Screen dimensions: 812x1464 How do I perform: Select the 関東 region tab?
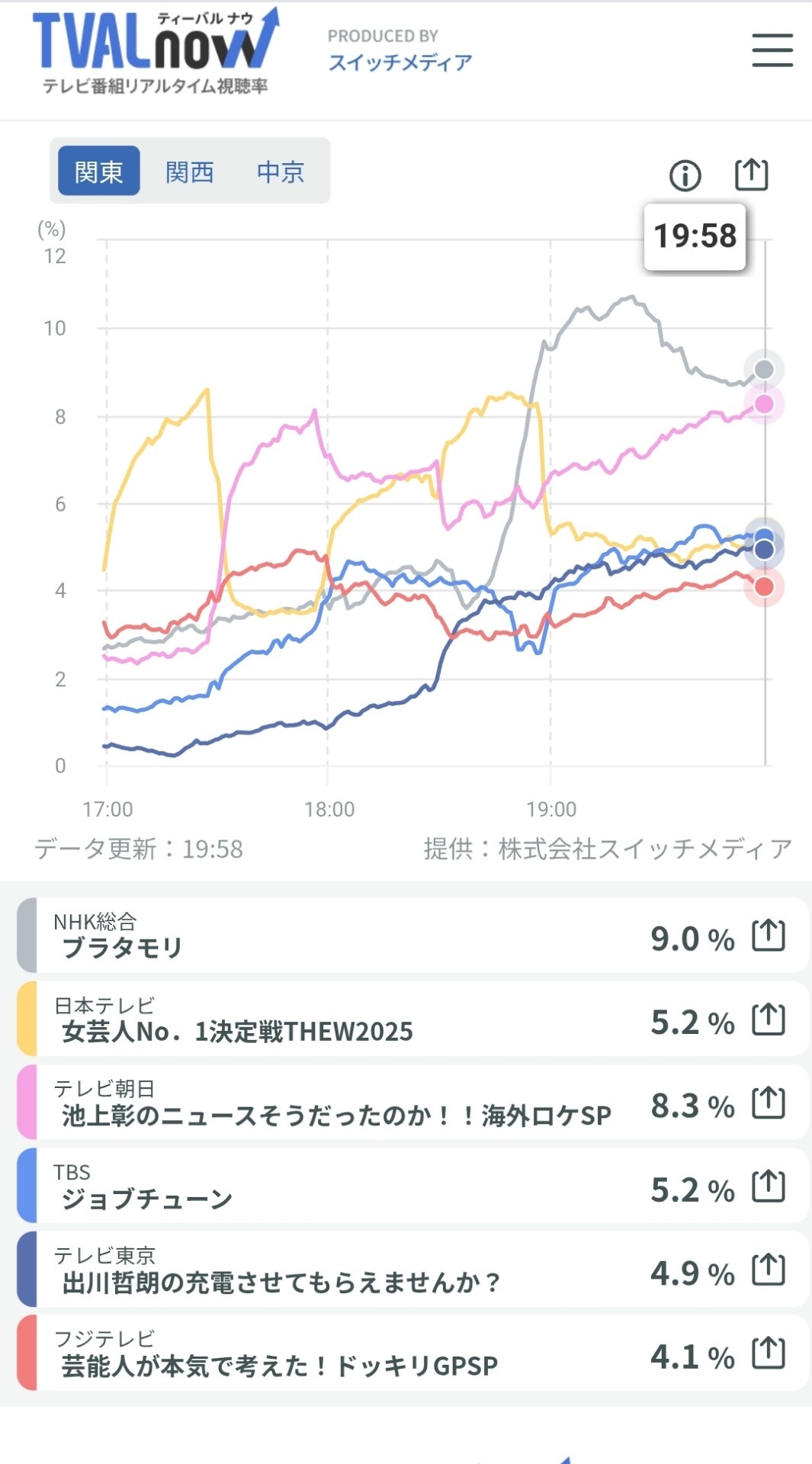click(99, 172)
